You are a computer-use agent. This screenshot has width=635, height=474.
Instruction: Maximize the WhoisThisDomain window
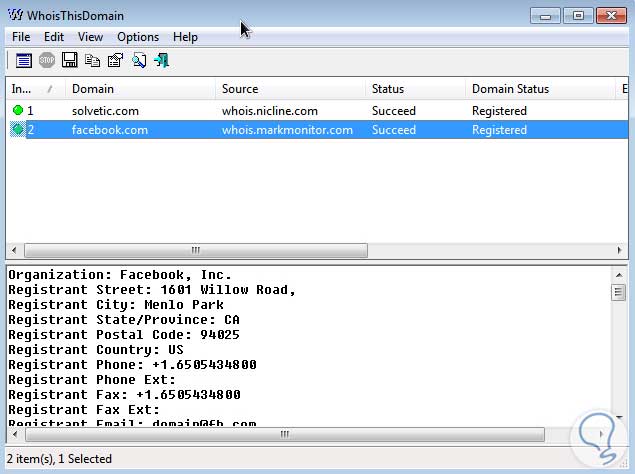coord(578,16)
